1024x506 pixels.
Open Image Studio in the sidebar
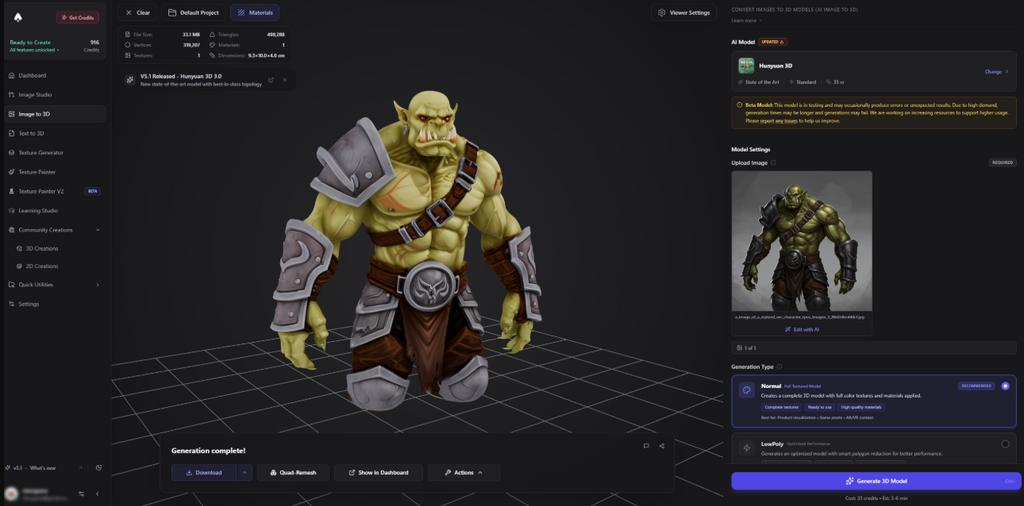[x=55, y=95]
